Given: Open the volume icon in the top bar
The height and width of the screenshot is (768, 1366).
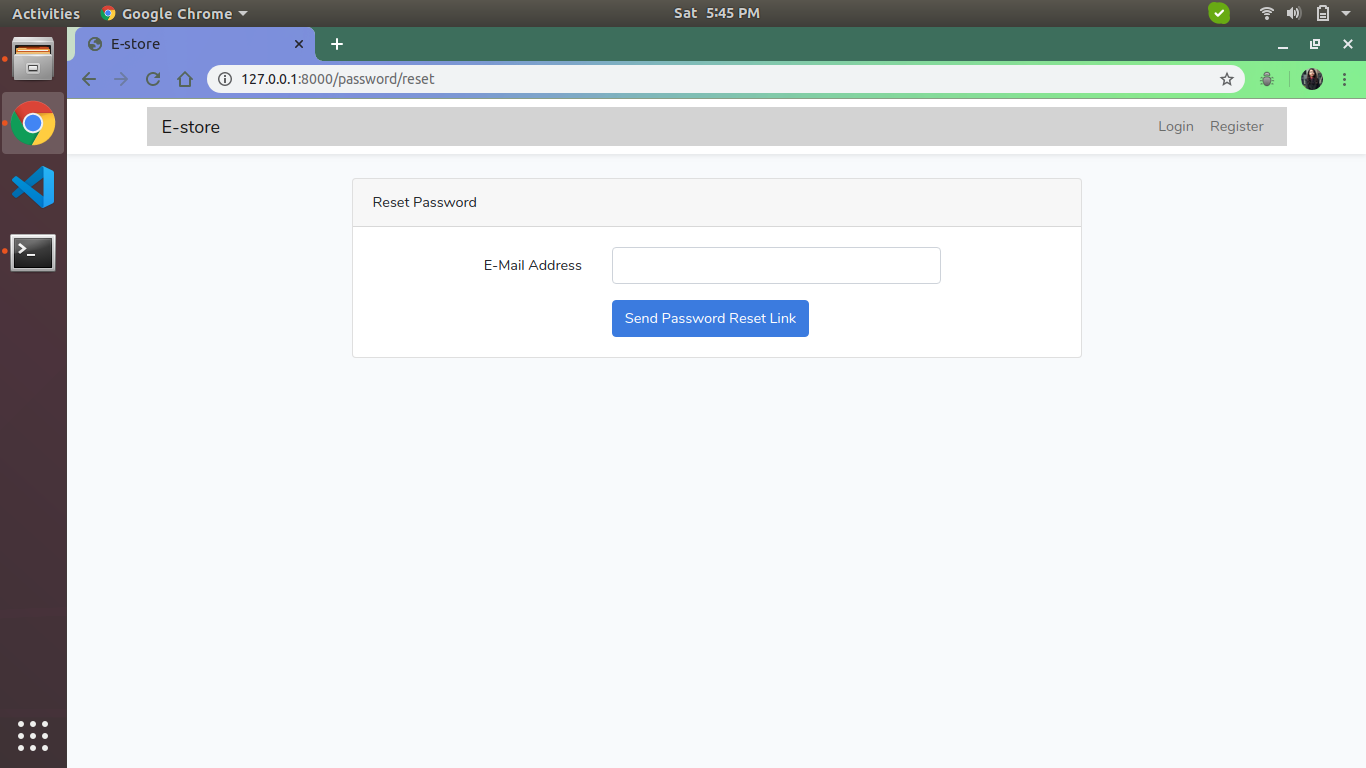Looking at the screenshot, I should 1294,13.
